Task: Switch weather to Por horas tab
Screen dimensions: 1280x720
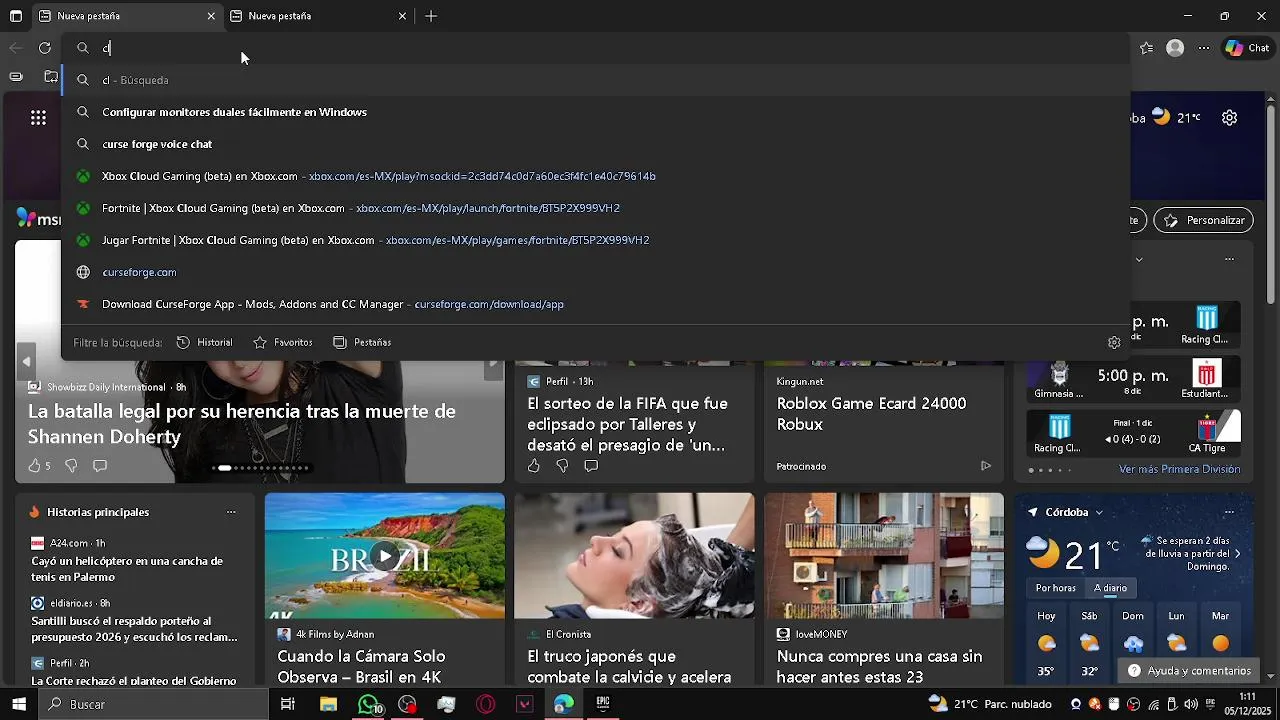Action: pyautogui.click(x=1055, y=588)
